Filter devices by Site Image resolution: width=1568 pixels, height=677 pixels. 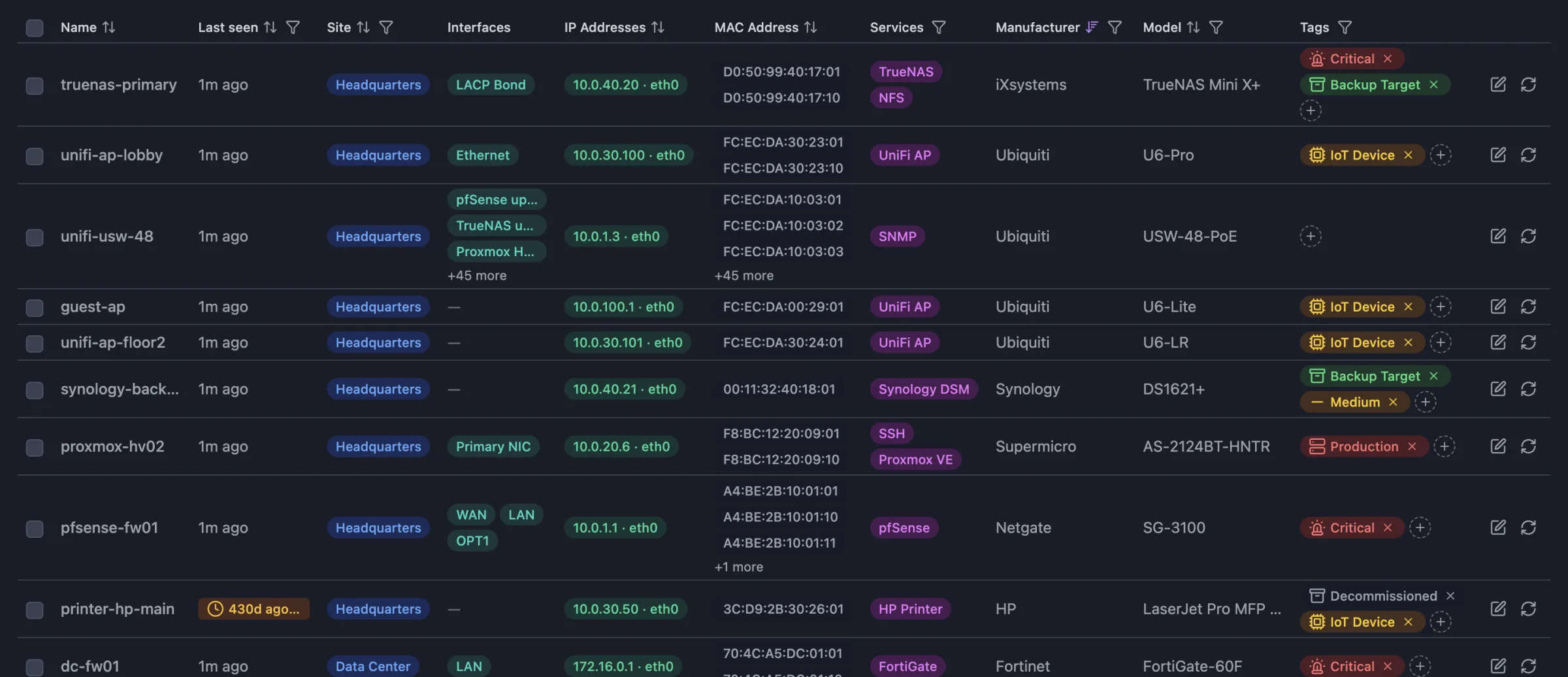(x=386, y=27)
